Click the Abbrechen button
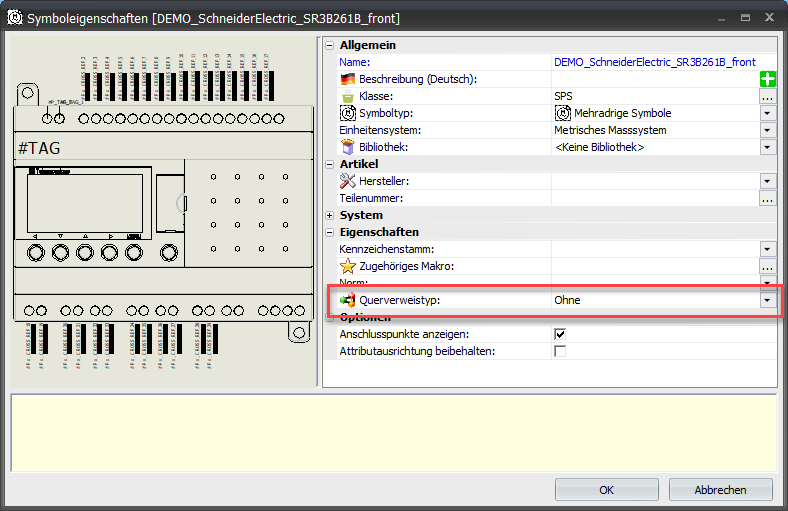The height and width of the screenshot is (511, 788). [x=720, y=490]
